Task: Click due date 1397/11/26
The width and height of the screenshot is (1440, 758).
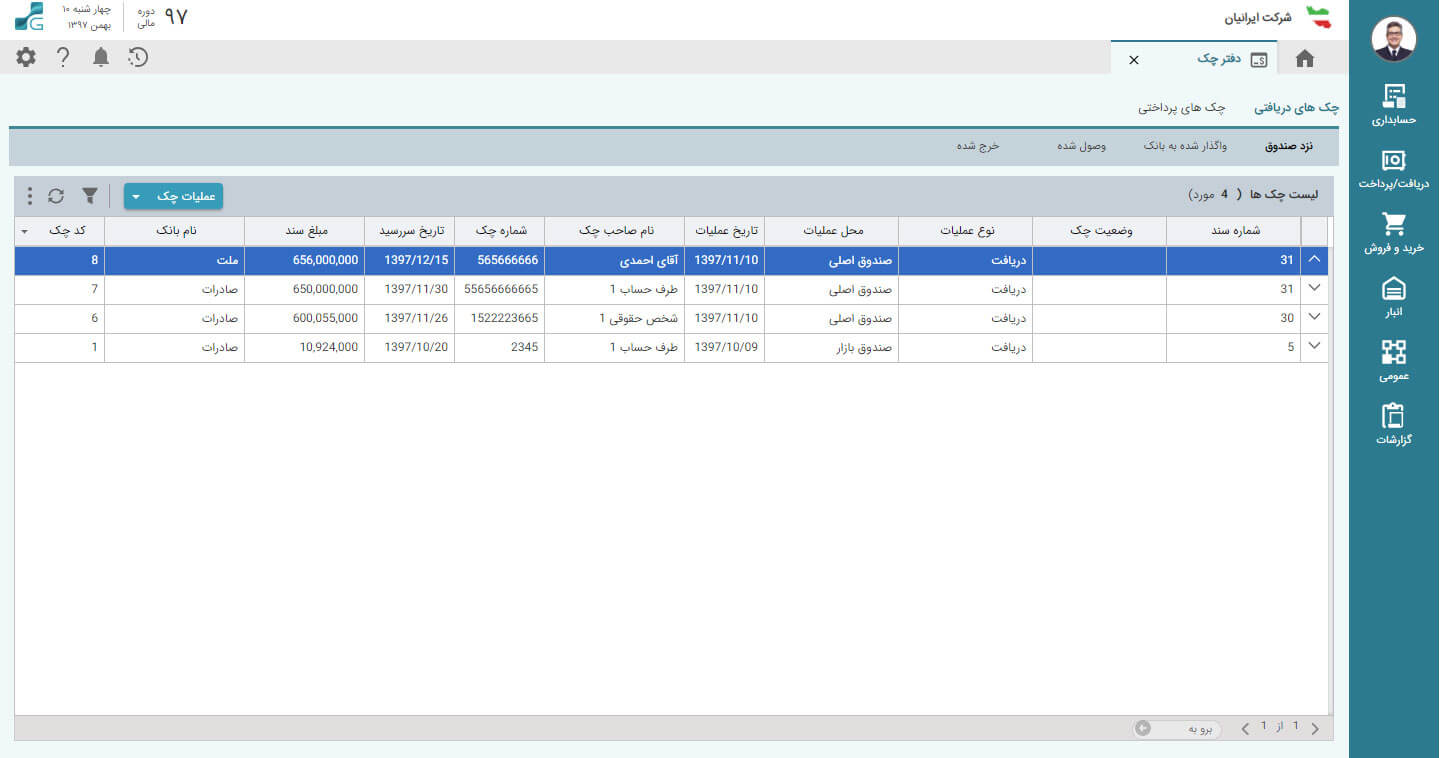Action: coord(417,318)
